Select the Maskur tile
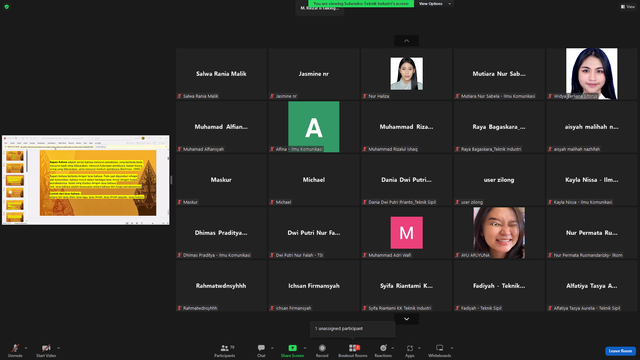The width and height of the screenshot is (640, 360). click(x=221, y=180)
